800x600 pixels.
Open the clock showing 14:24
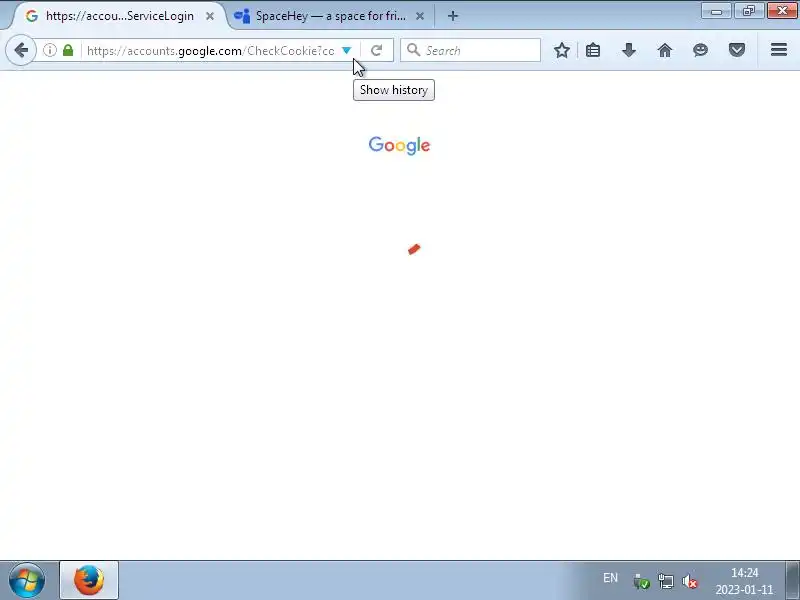click(744, 581)
